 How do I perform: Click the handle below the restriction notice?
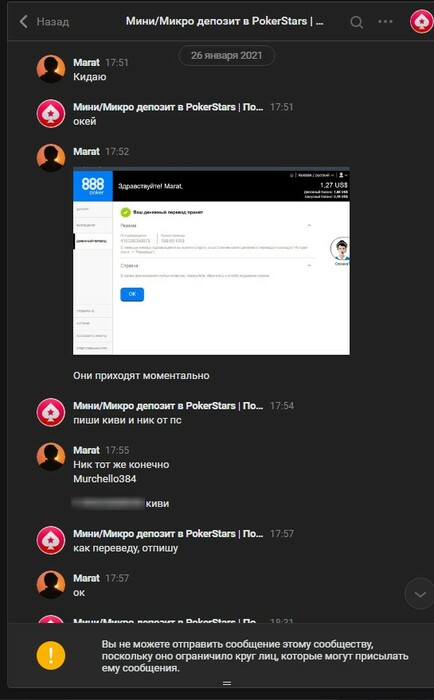coord(227,683)
